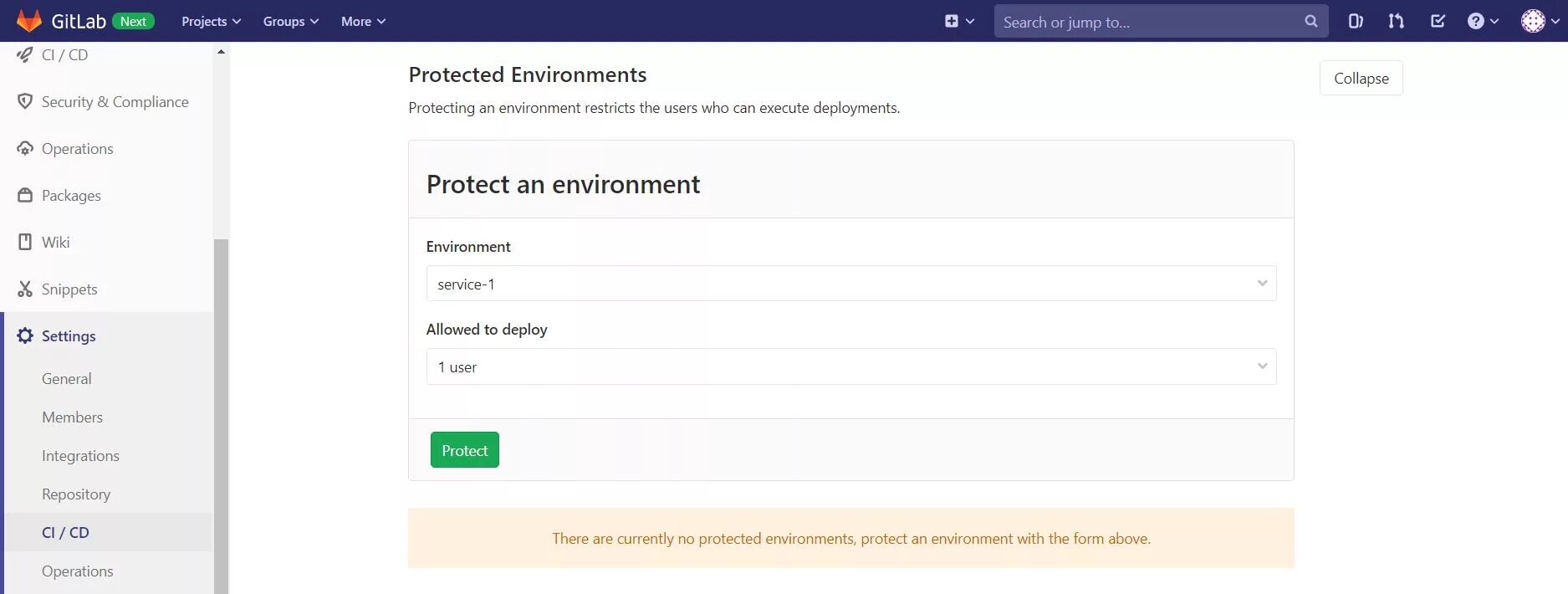1568x594 pixels.
Task: Open the Repository settings link
Action: click(76, 494)
